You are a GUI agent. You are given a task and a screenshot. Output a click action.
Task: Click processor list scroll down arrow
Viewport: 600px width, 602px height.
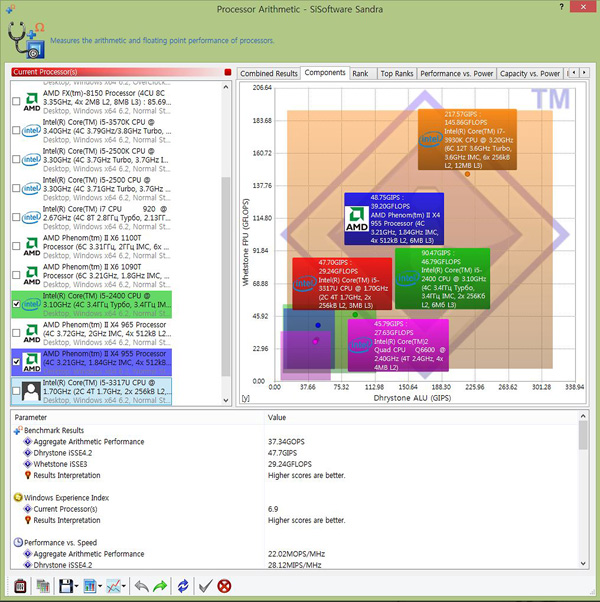pos(226,400)
